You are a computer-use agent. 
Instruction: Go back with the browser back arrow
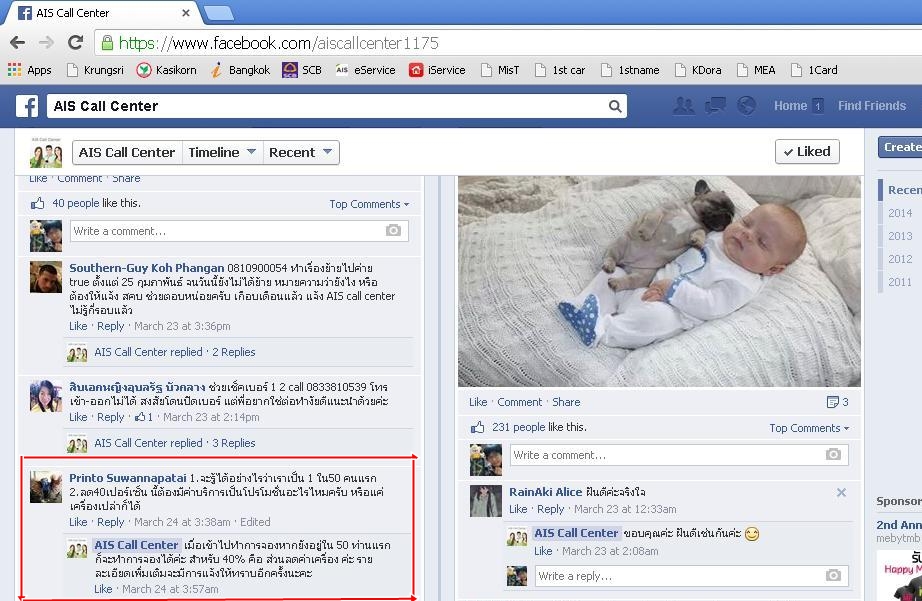click(x=18, y=42)
